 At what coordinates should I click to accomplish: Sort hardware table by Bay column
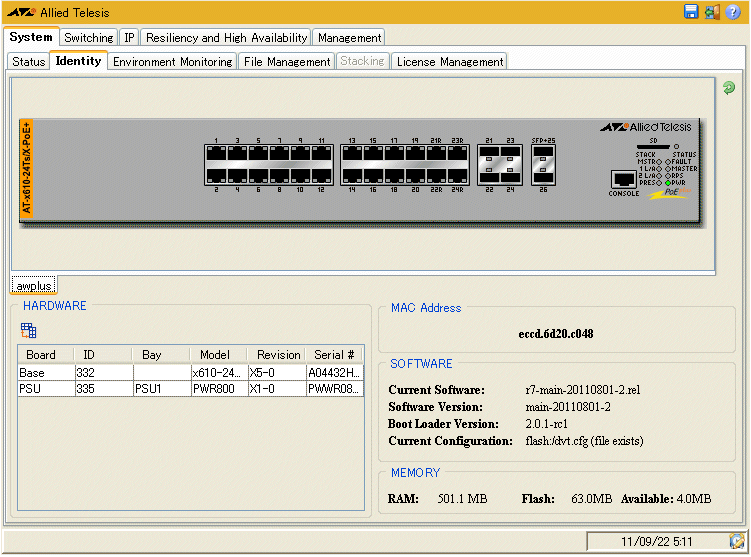[x=161, y=354]
